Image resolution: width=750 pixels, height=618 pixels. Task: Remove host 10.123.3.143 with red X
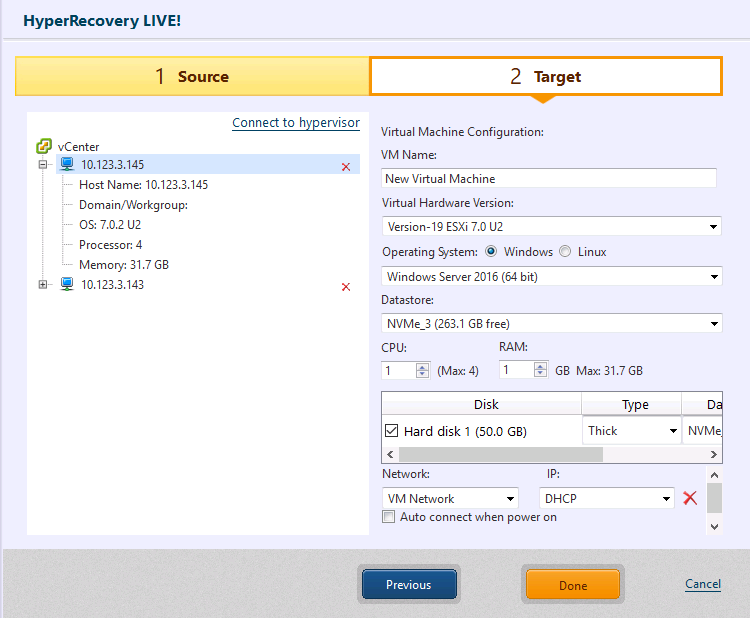tap(346, 287)
